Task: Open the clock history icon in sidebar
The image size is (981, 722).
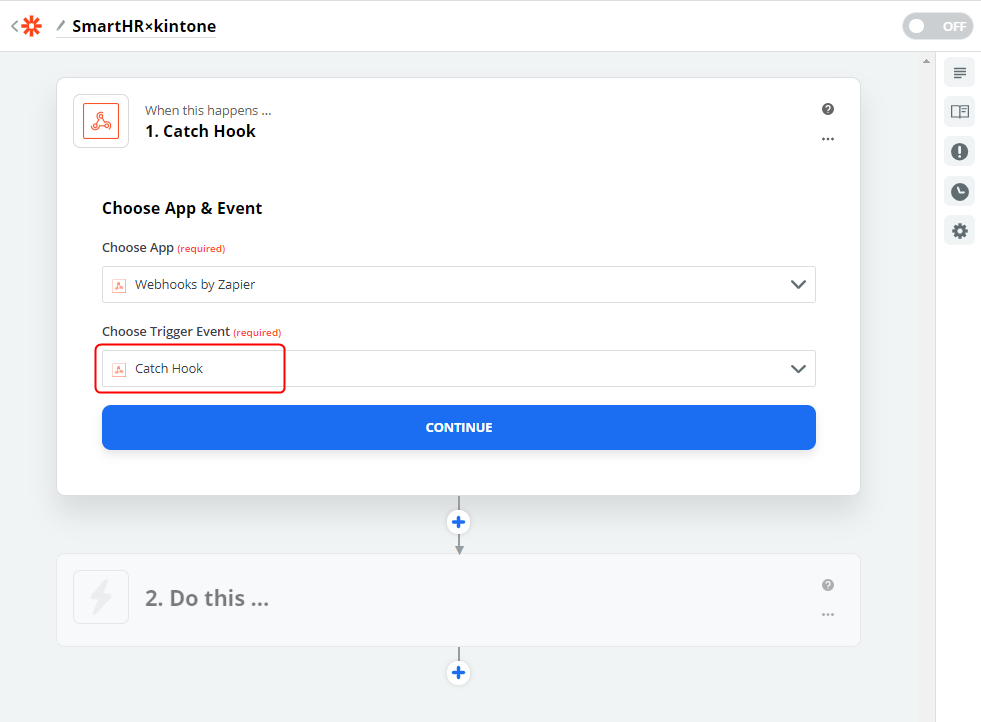Action: click(959, 191)
